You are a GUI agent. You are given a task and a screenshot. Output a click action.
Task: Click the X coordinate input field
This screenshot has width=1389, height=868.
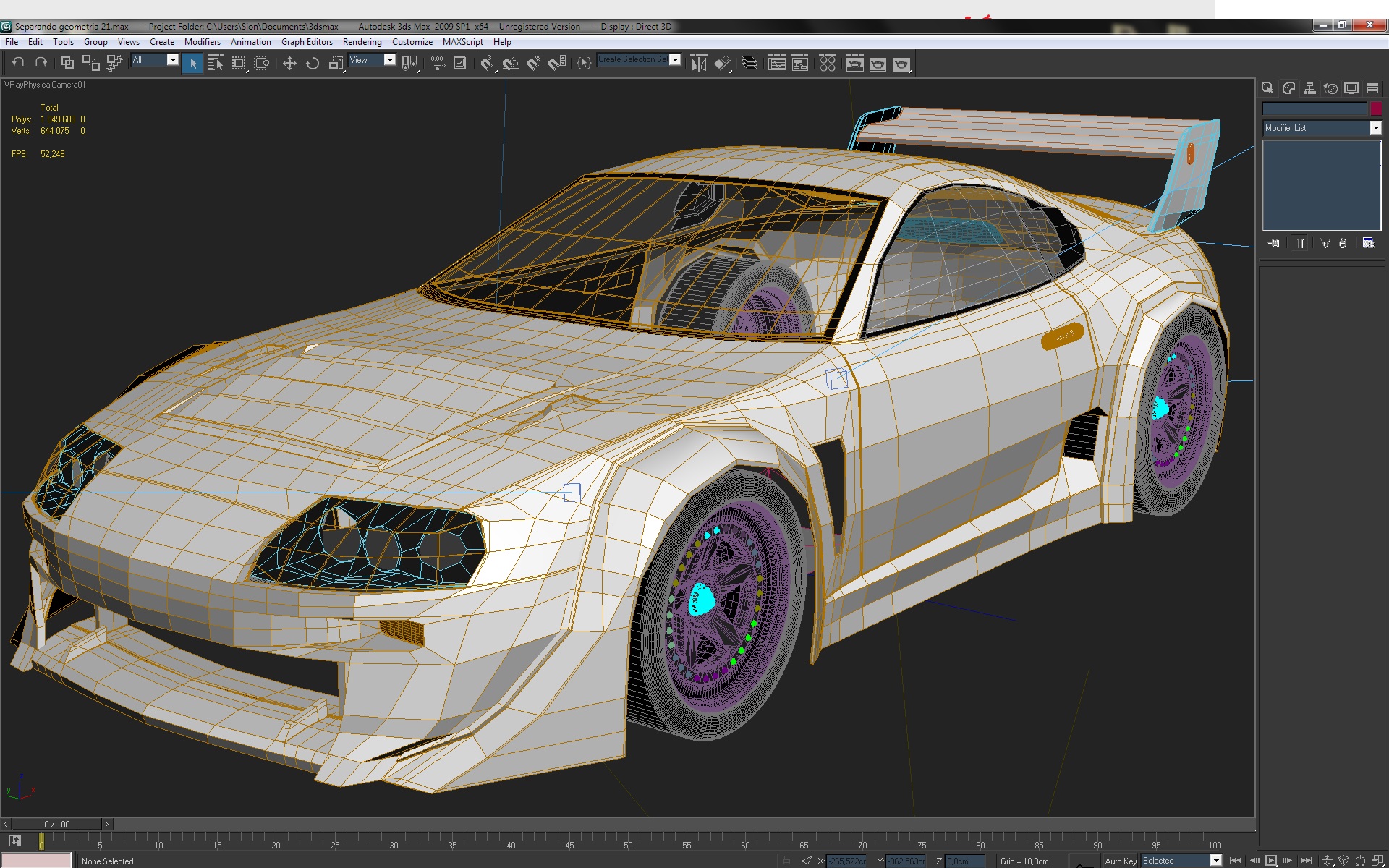846,861
